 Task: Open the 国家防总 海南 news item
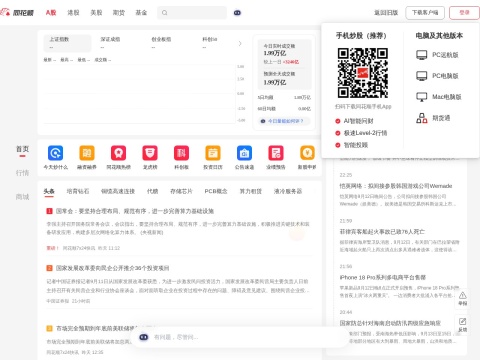[390, 323]
